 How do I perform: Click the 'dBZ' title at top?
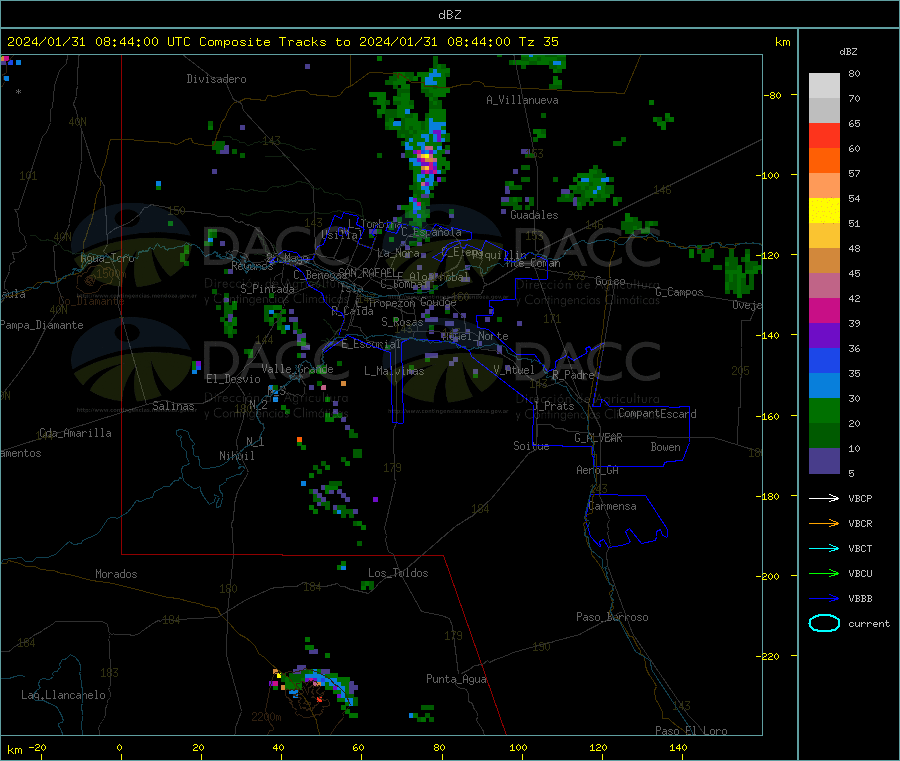449,15
